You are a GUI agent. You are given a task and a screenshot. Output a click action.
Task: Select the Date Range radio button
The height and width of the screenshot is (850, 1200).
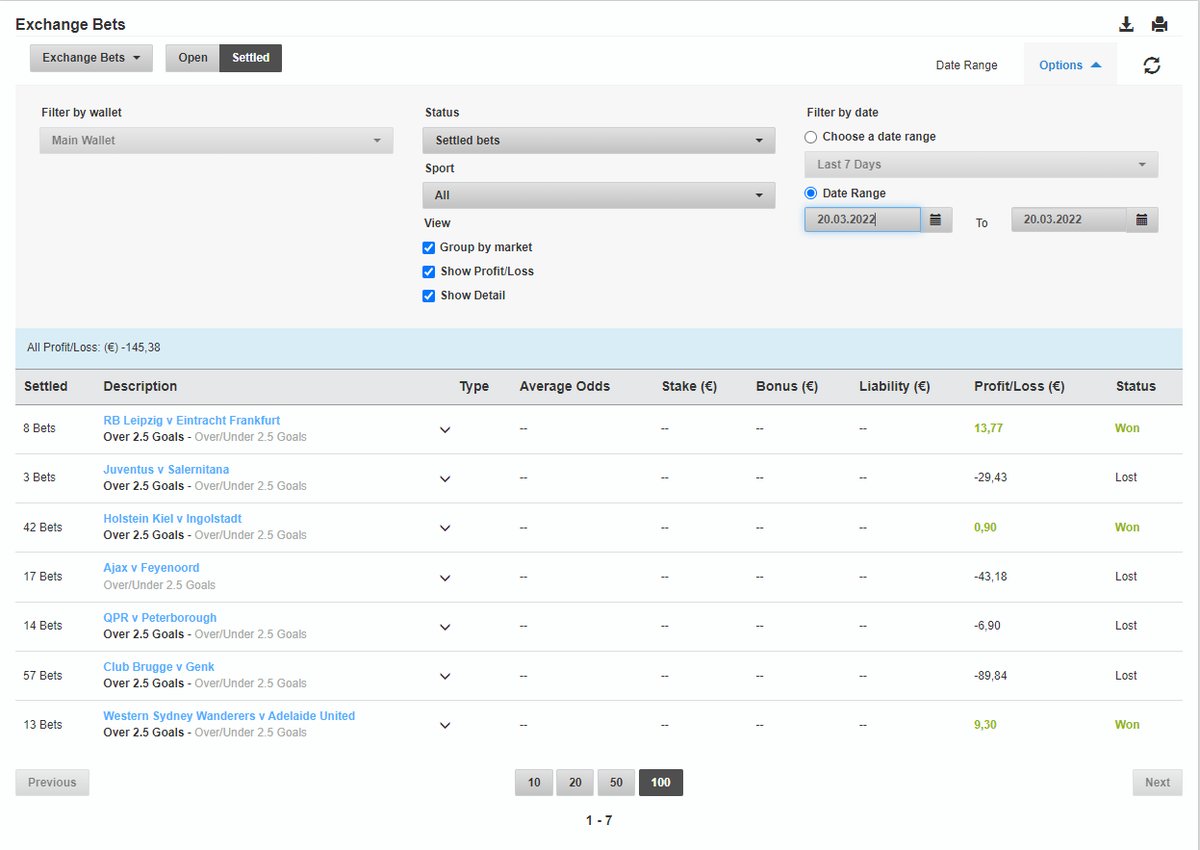click(811, 194)
